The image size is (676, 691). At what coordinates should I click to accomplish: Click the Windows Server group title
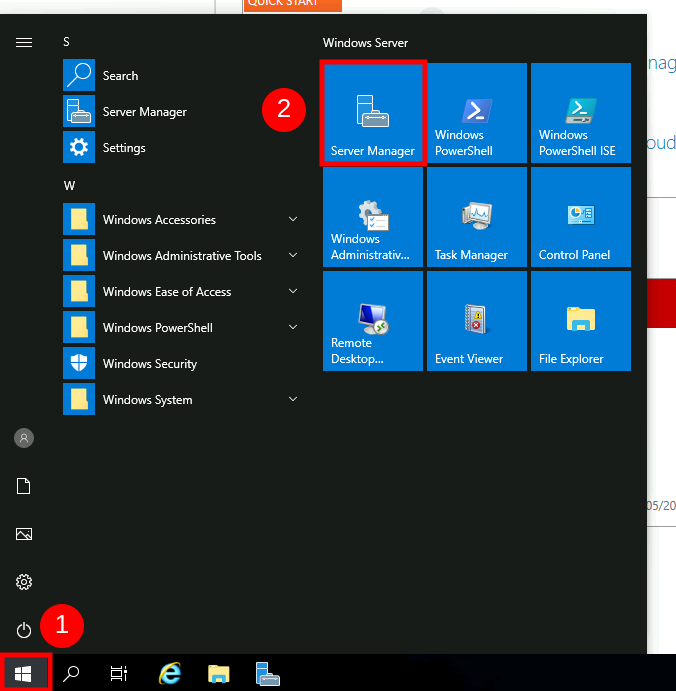pos(365,43)
